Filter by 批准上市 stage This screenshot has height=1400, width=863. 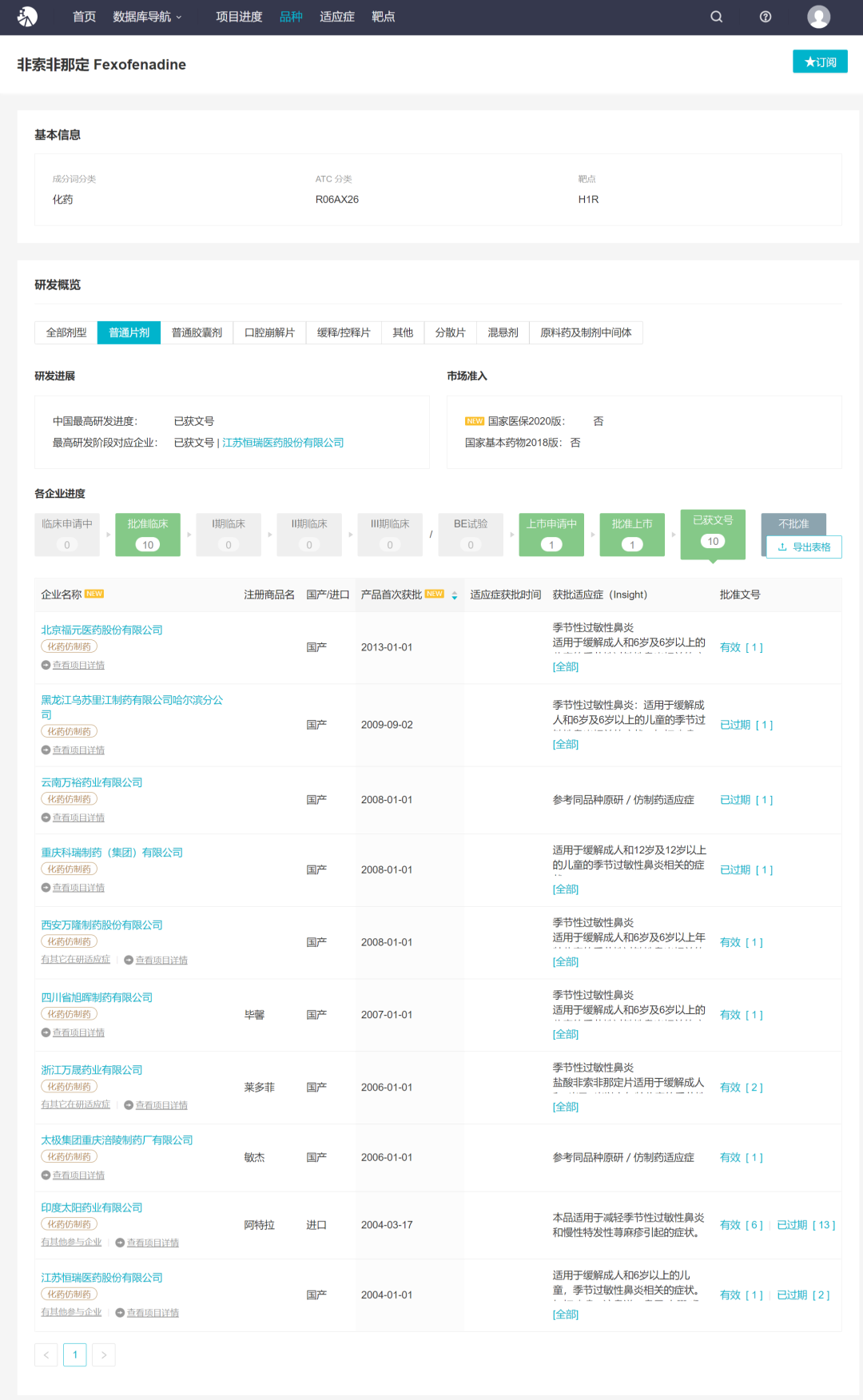click(x=632, y=535)
